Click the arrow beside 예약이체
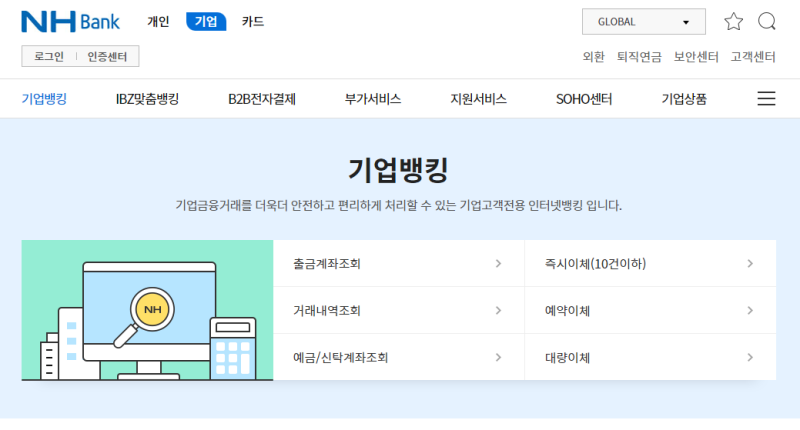Viewport: 800px width, 430px height. 750,310
